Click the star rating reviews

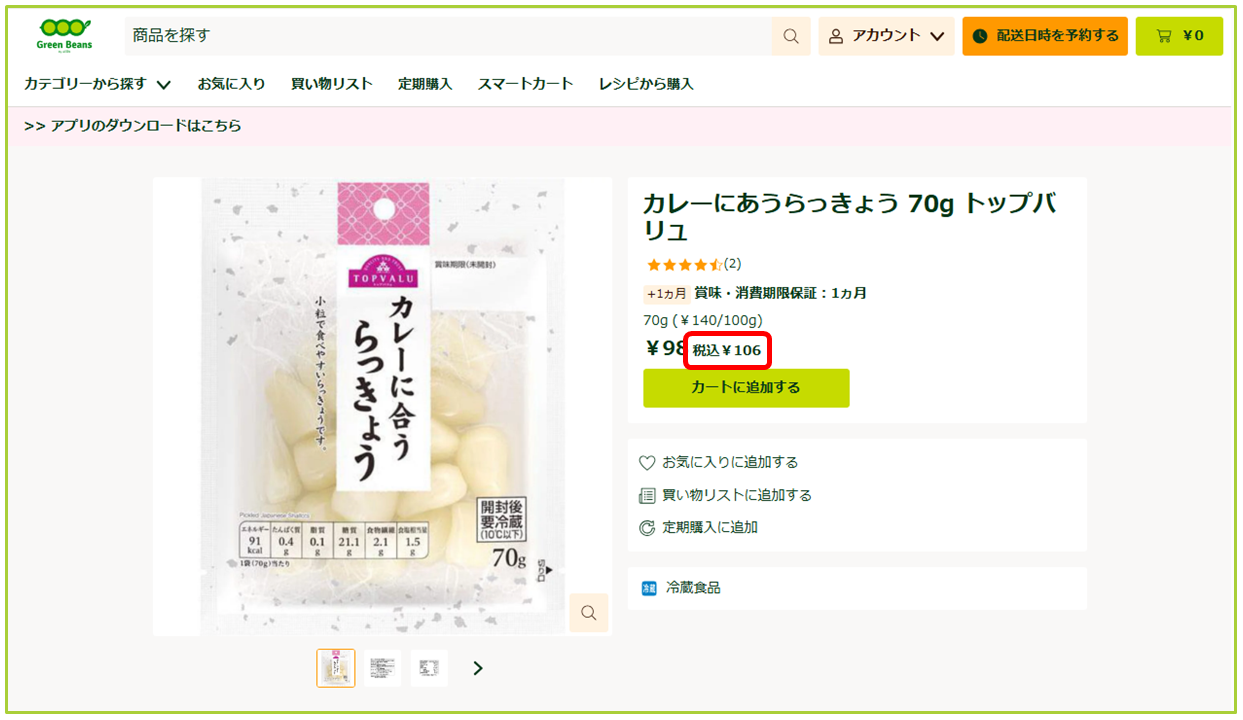(693, 264)
